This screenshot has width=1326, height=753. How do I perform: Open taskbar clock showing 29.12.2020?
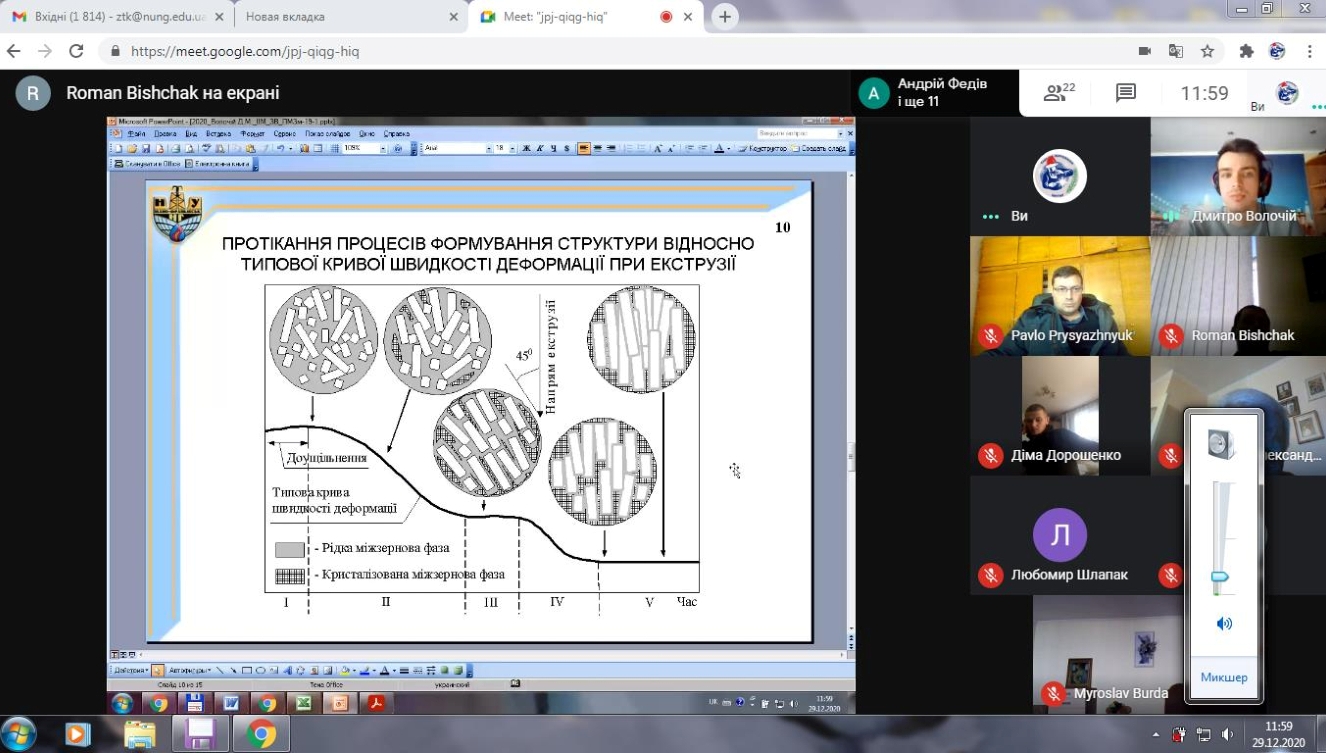pos(1278,734)
